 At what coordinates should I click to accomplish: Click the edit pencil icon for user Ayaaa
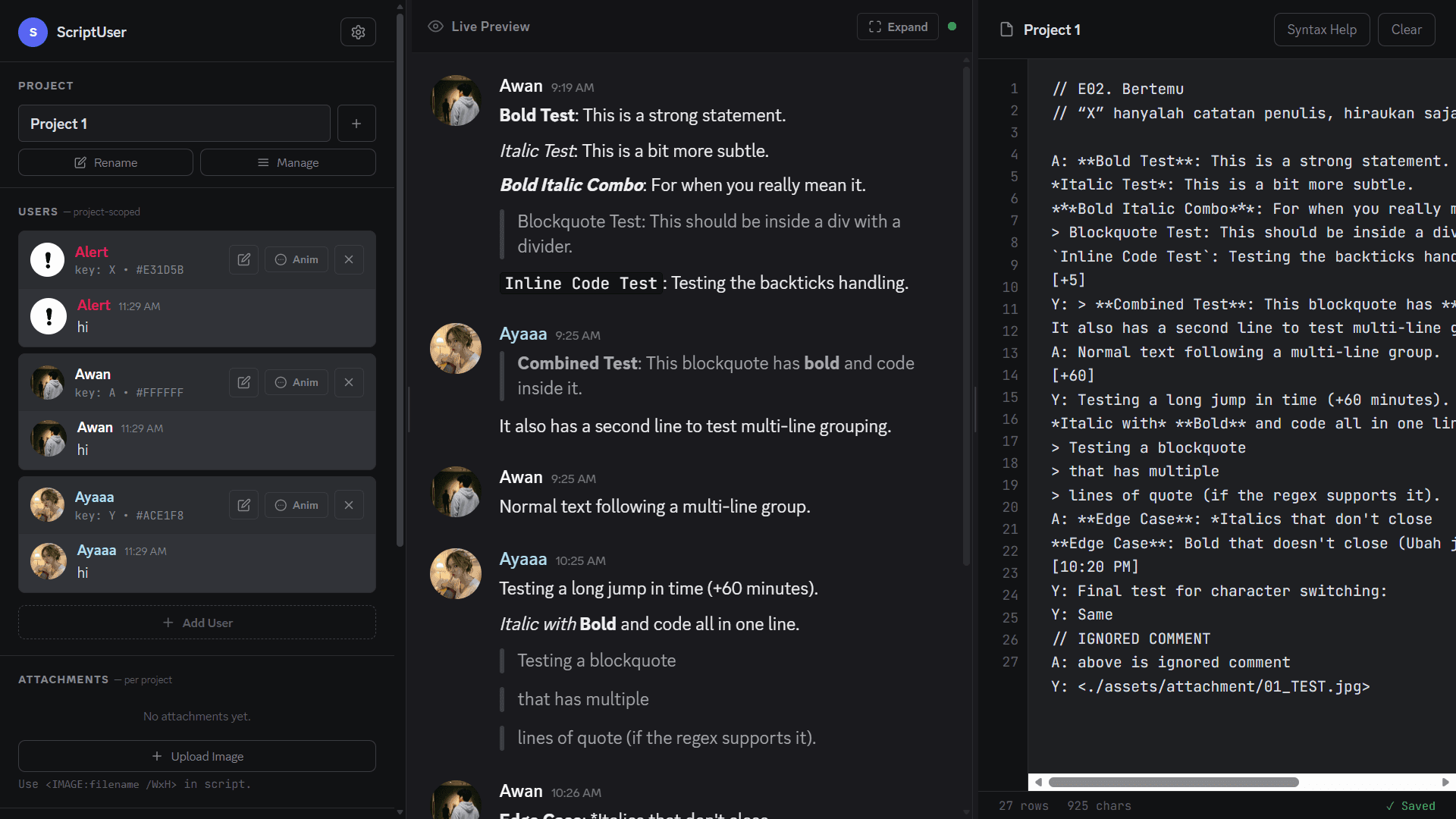[243, 504]
